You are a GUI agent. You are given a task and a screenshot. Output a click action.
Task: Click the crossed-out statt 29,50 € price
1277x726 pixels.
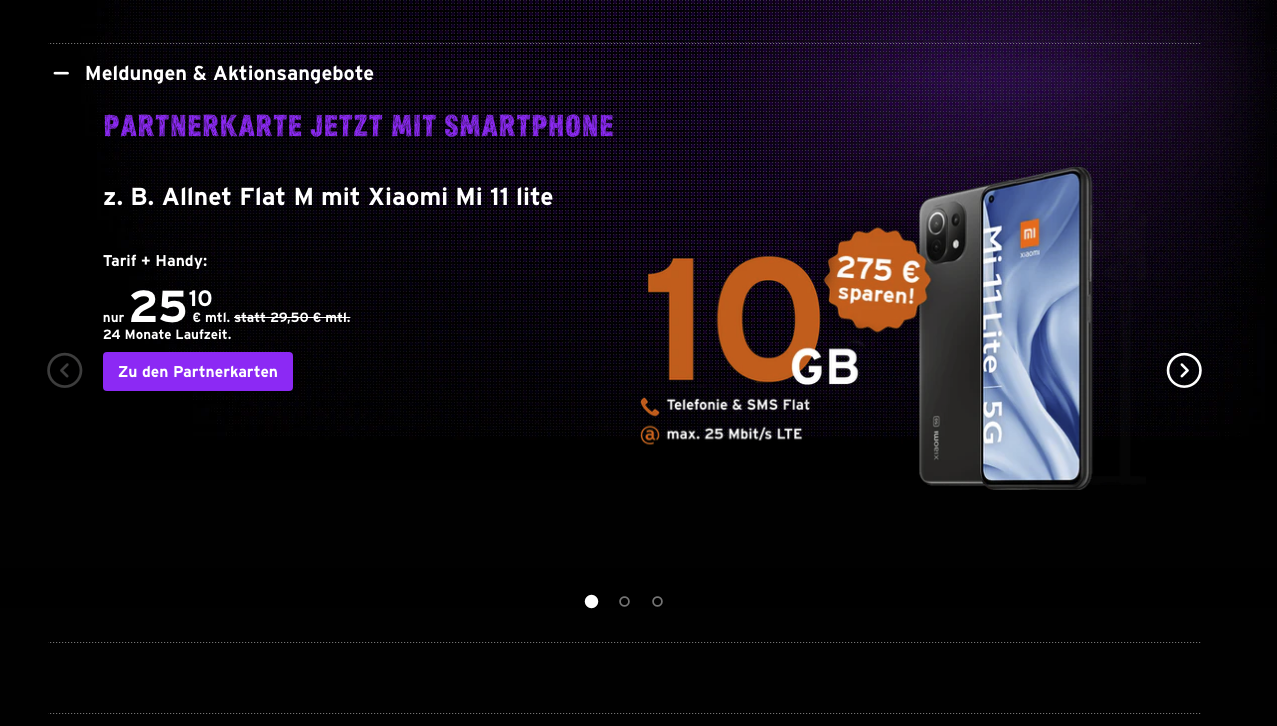click(x=292, y=318)
